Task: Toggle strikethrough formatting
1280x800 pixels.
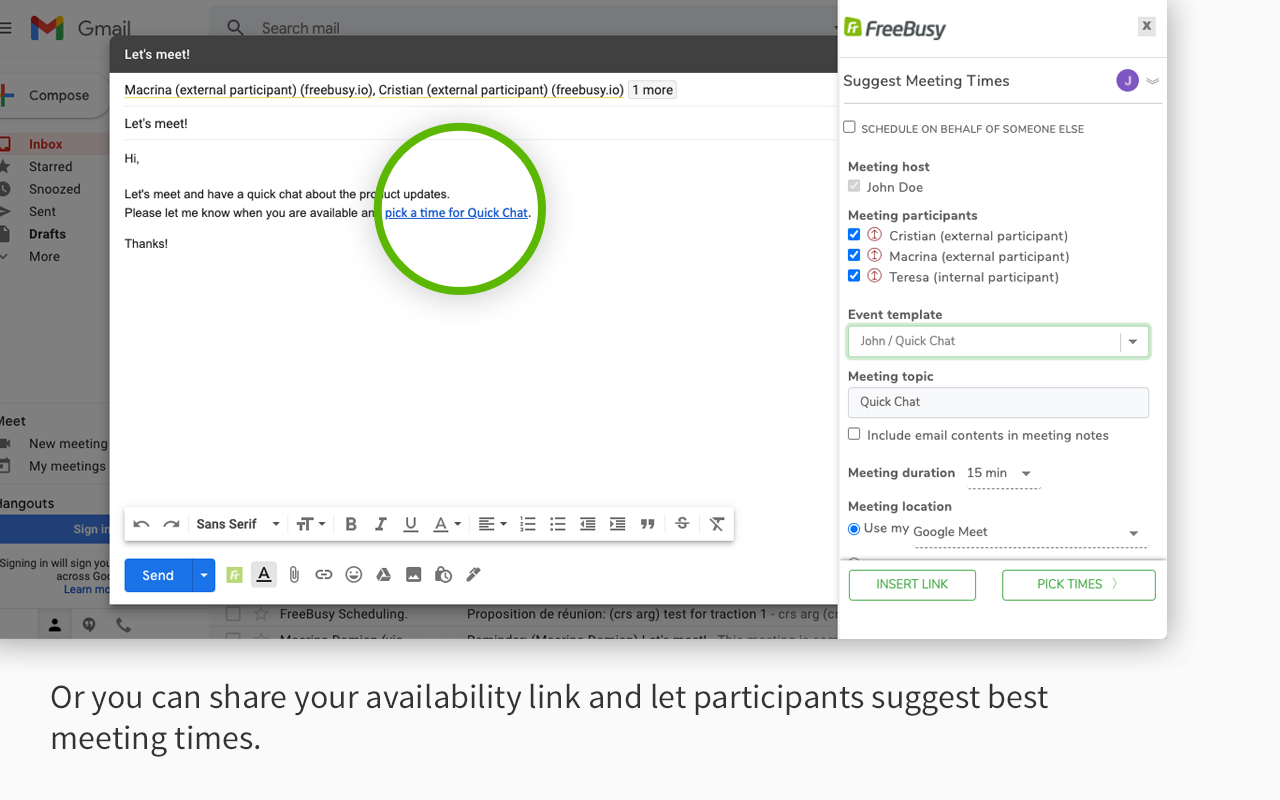Action: pyautogui.click(x=682, y=524)
